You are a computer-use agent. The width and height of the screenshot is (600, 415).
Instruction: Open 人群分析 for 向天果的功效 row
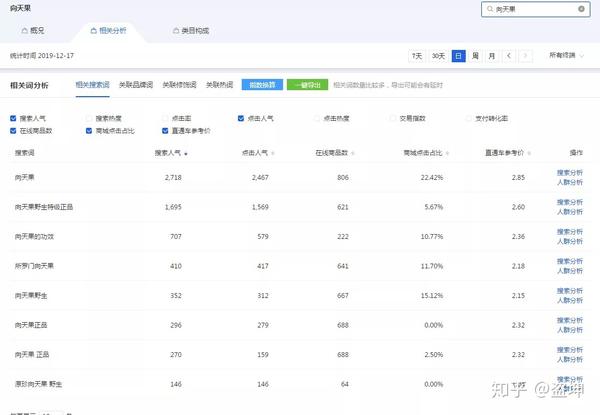click(569, 241)
